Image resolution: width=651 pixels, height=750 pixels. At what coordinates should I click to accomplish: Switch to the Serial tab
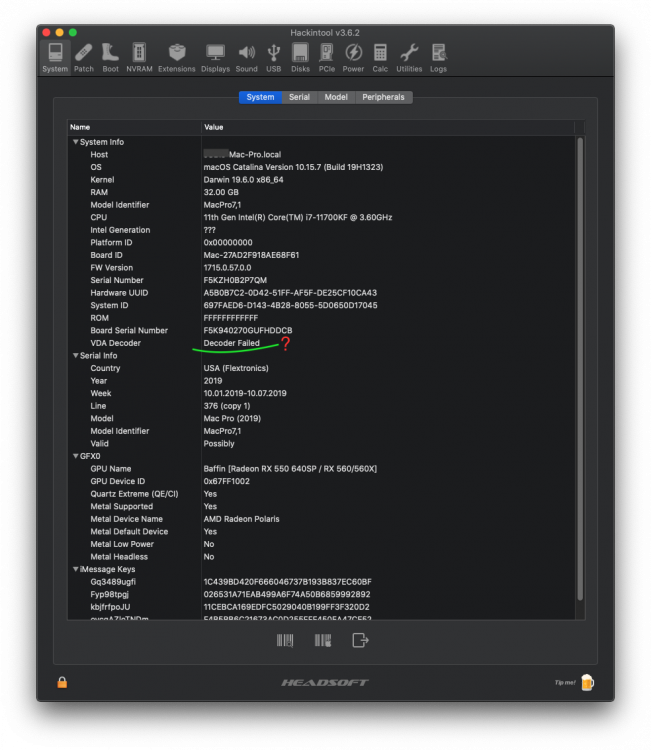[x=299, y=97]
